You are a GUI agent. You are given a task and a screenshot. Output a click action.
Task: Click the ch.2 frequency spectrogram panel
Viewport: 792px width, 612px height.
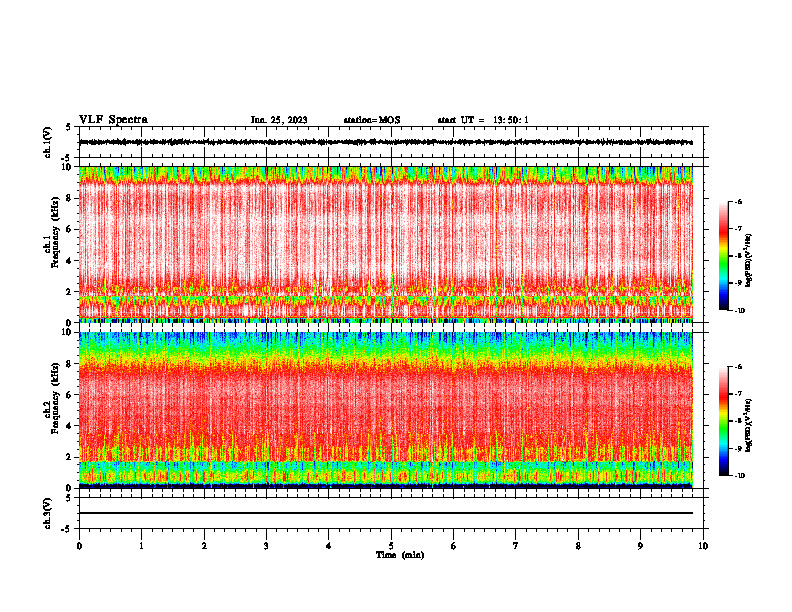386,410
